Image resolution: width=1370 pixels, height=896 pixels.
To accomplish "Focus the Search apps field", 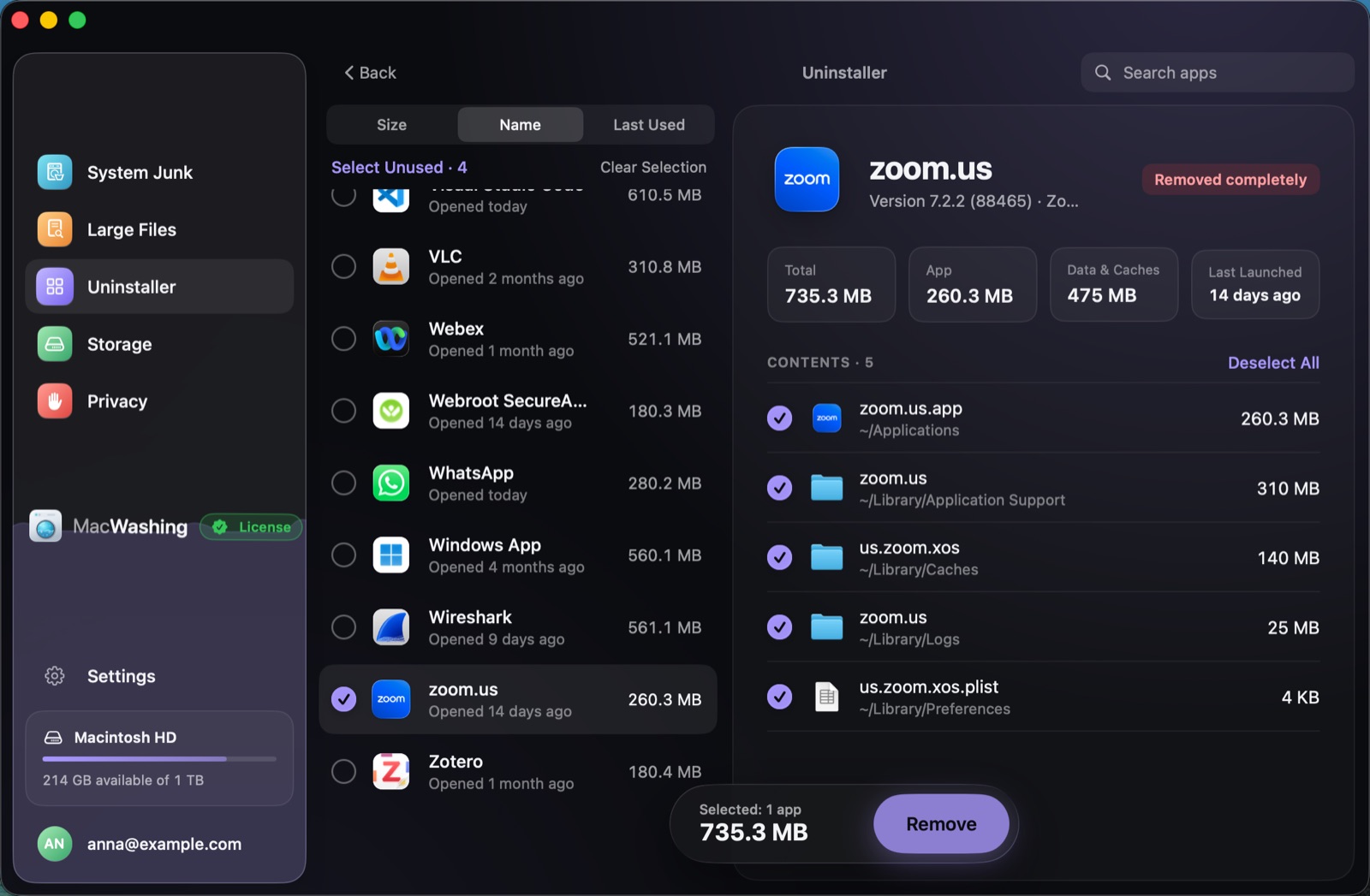I will click(x=1218, y=73).
